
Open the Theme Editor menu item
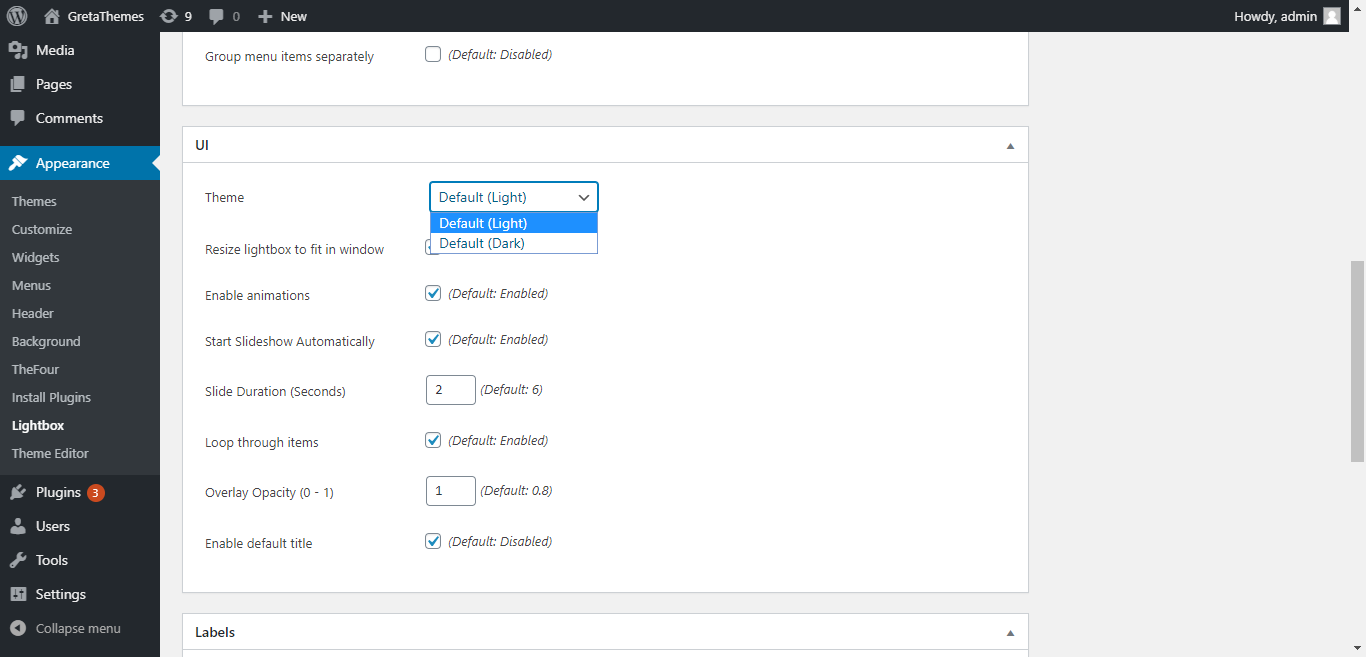coord(50,453)
